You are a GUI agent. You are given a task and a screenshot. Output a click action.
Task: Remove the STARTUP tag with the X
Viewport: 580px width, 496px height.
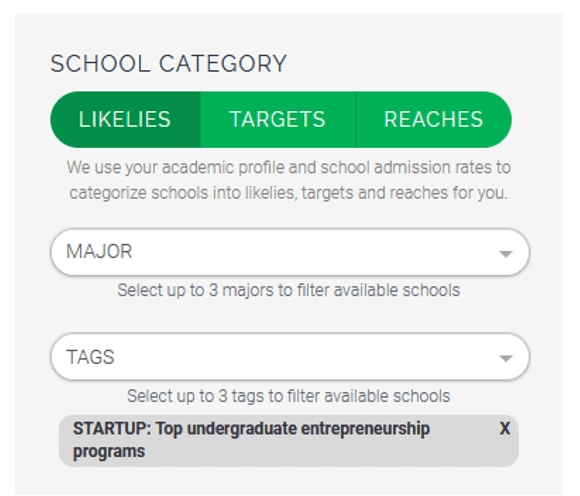click(x=505, y=429)
